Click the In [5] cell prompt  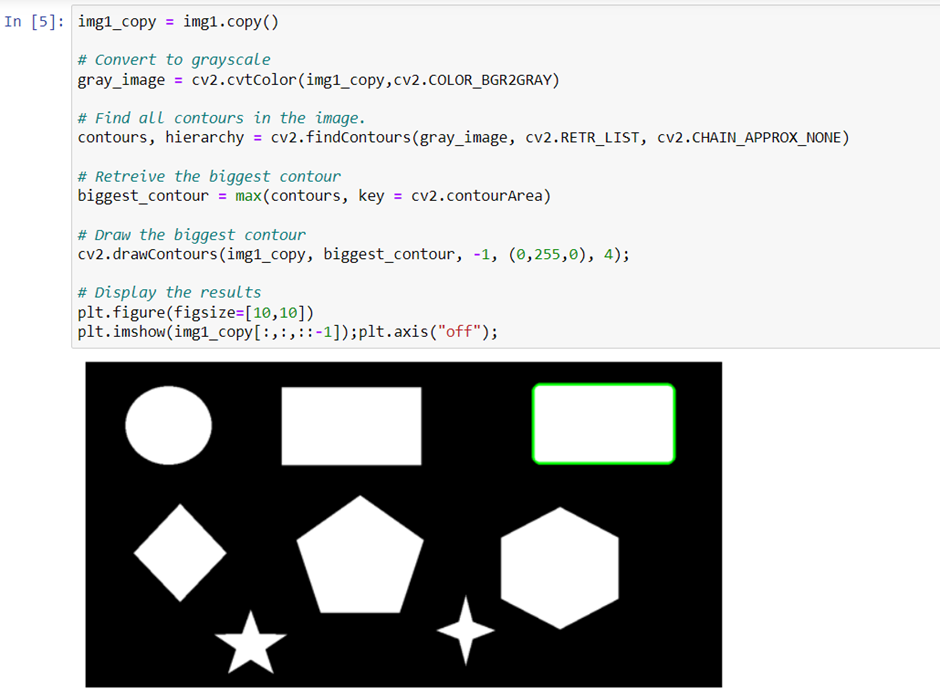pos(34,22)
